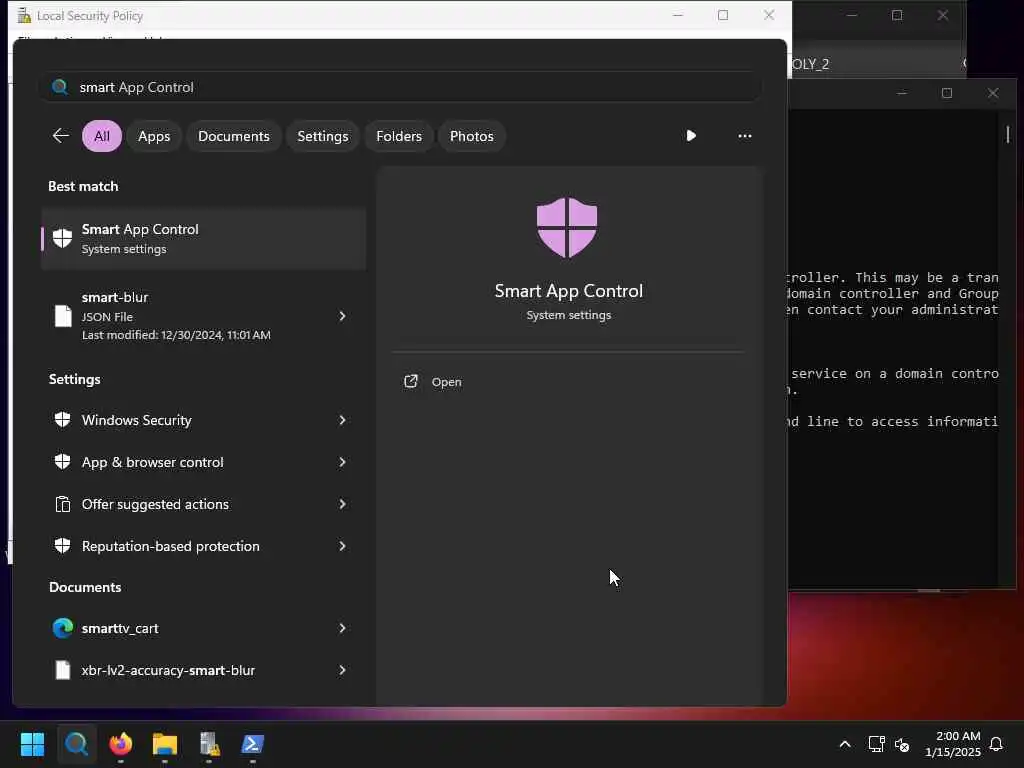Click the search text field containing smart App Control

[400, 87]
